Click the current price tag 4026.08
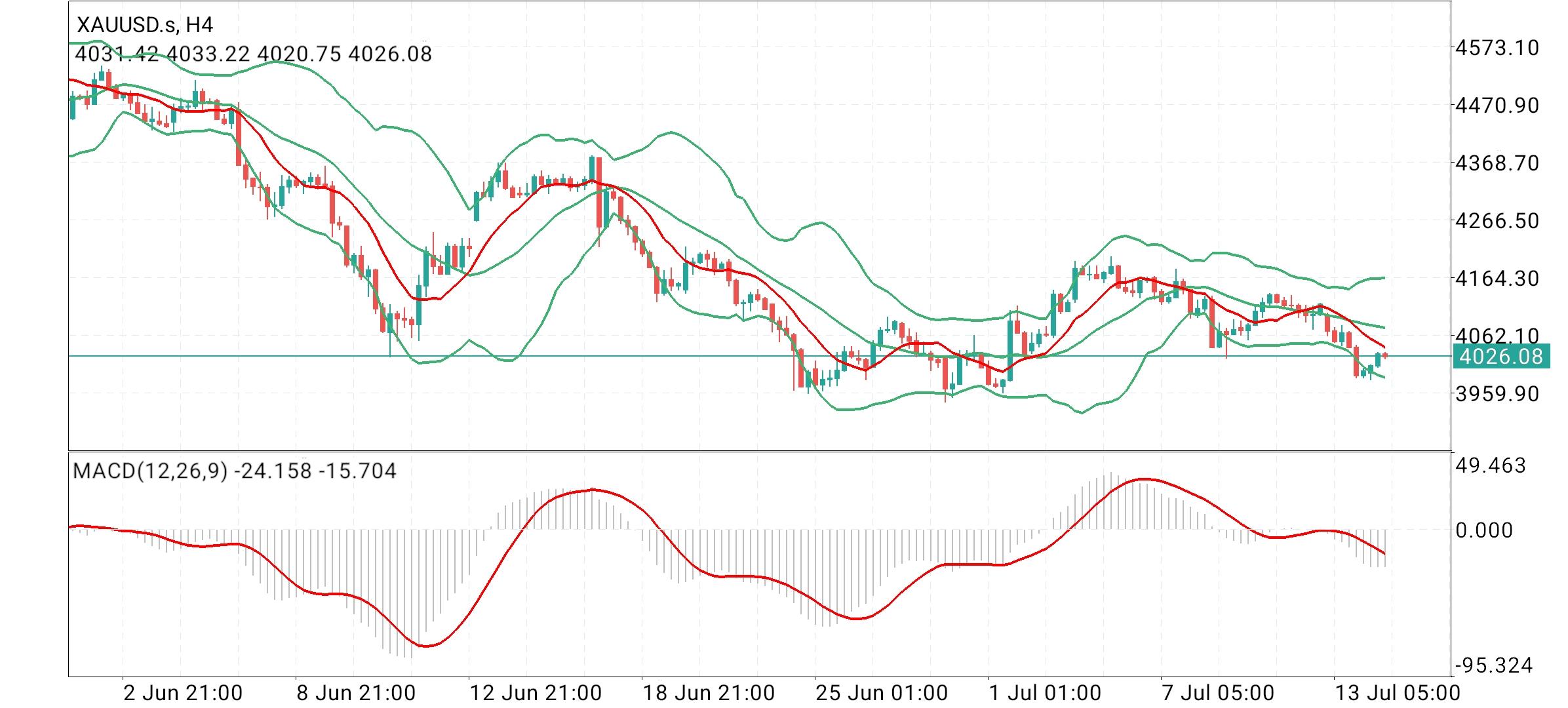Viewport: 1568px width, 708px height. [x=1501, y=356]
